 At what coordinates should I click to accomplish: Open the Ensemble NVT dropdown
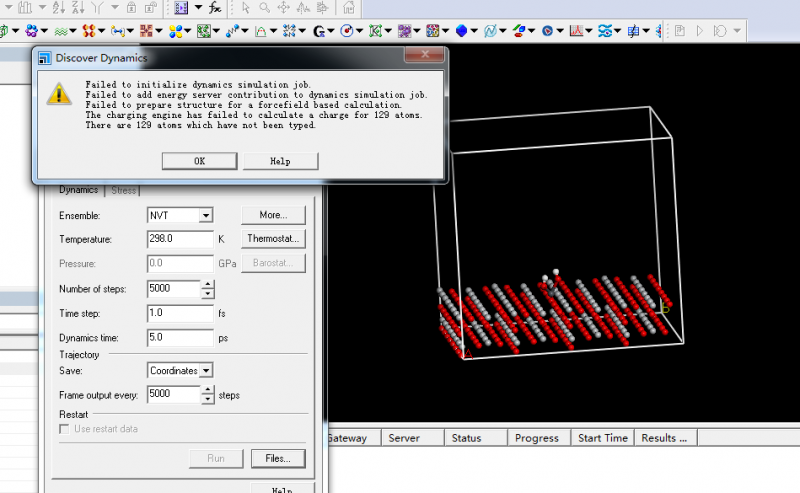point(204,215)
